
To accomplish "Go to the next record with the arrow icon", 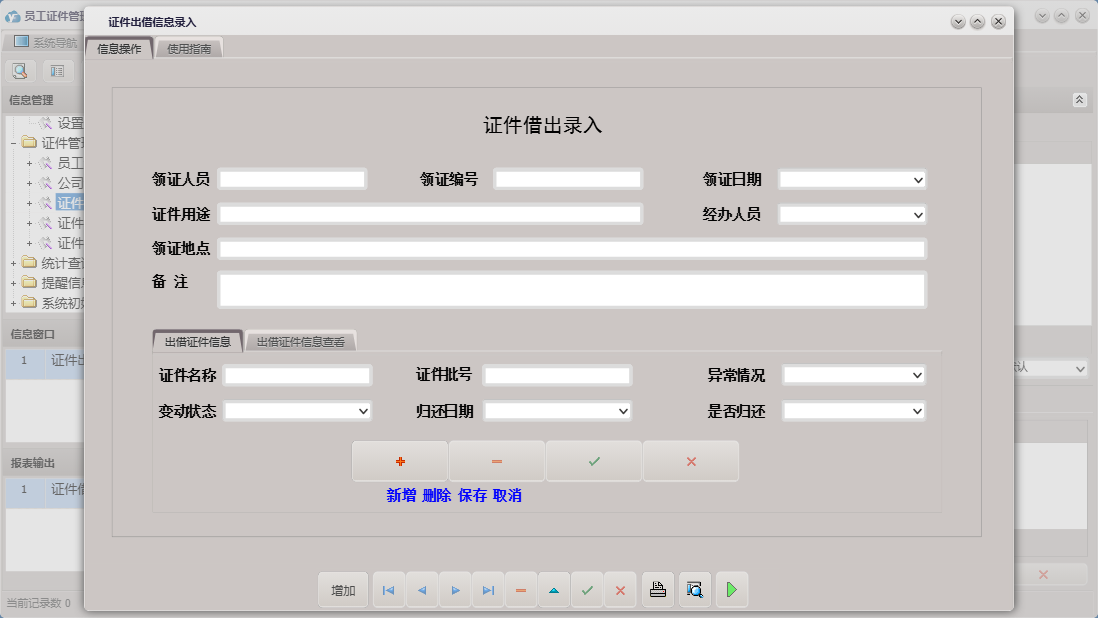I will [x=455, y=590].
